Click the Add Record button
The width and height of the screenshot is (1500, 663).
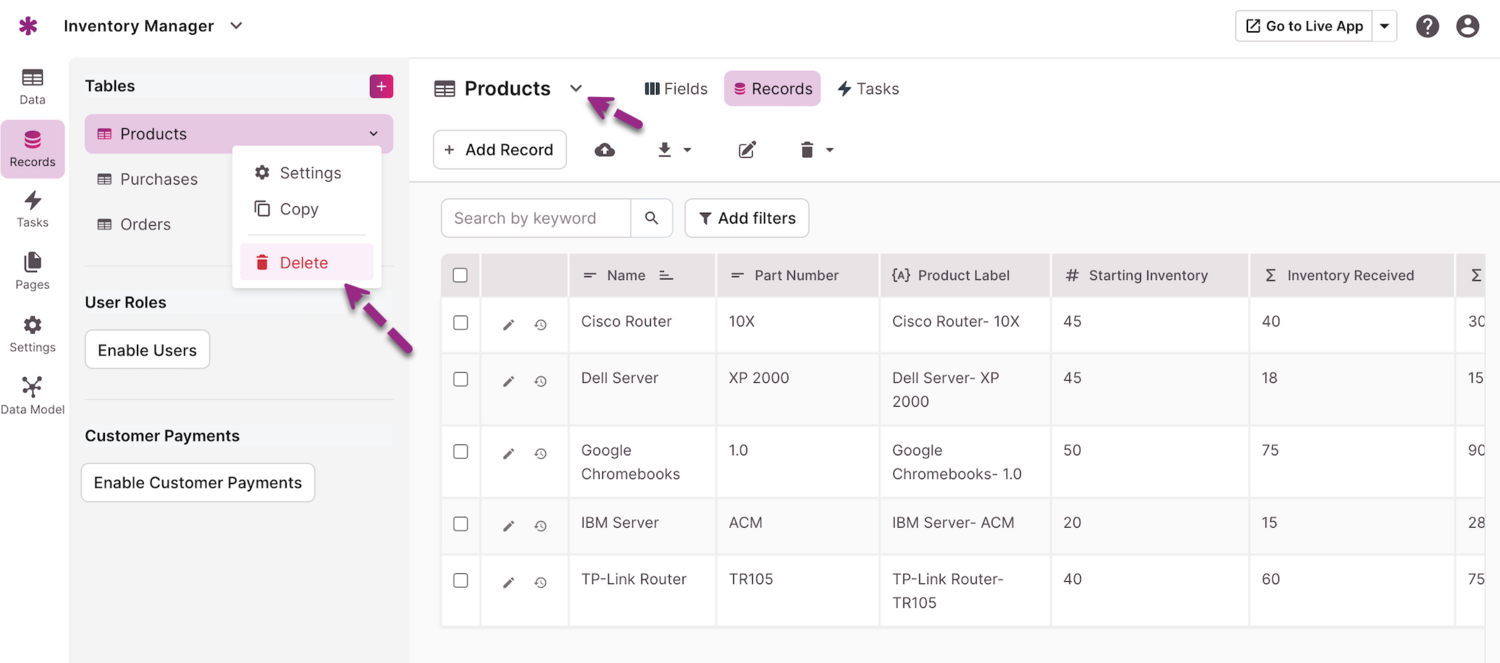point(500,150)
